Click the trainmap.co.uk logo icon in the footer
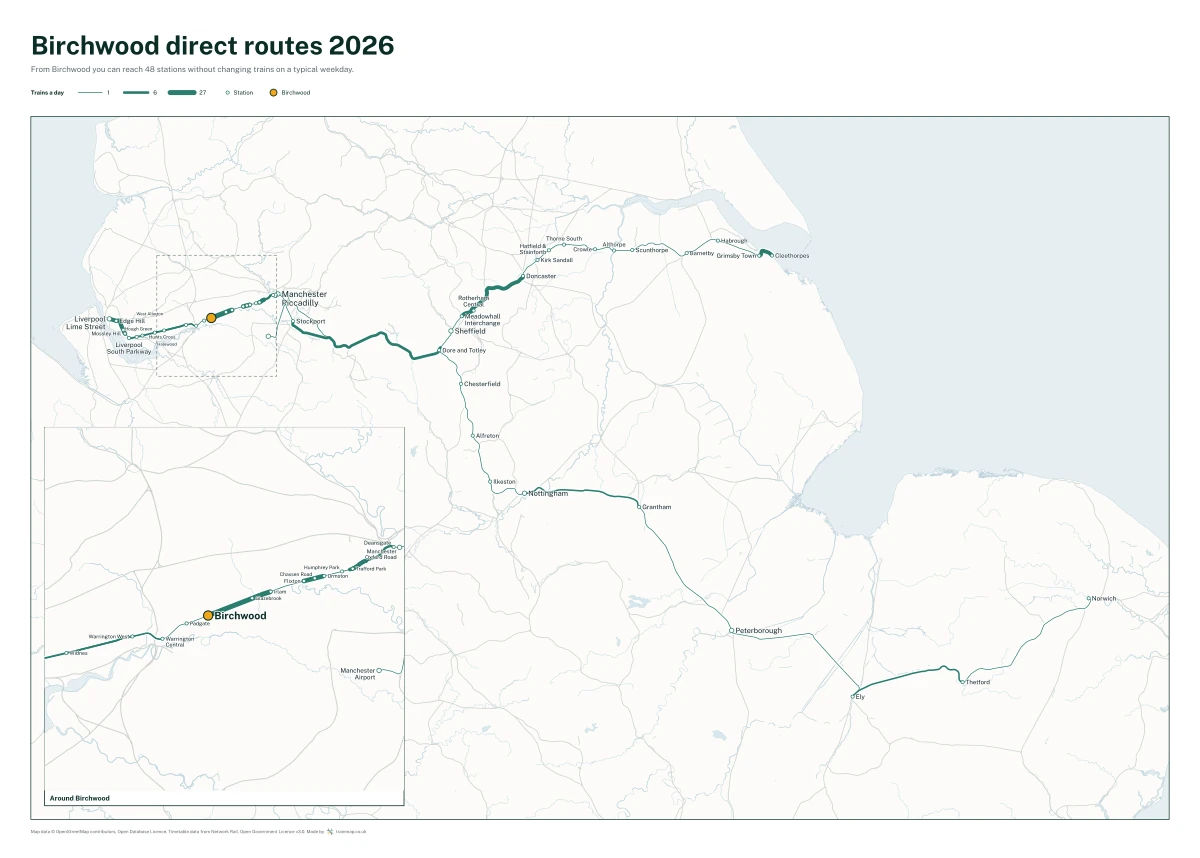Viewport: 1200px width, 858px height. [330, 831]
